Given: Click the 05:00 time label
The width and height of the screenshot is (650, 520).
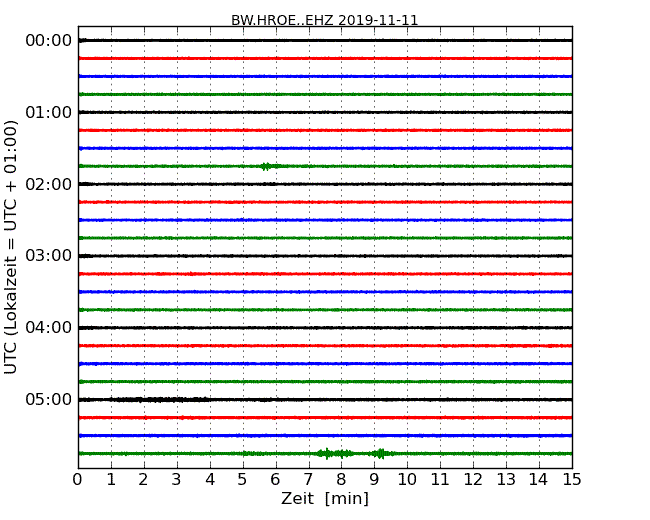Looking at the screenshot, I should [49, 399].
